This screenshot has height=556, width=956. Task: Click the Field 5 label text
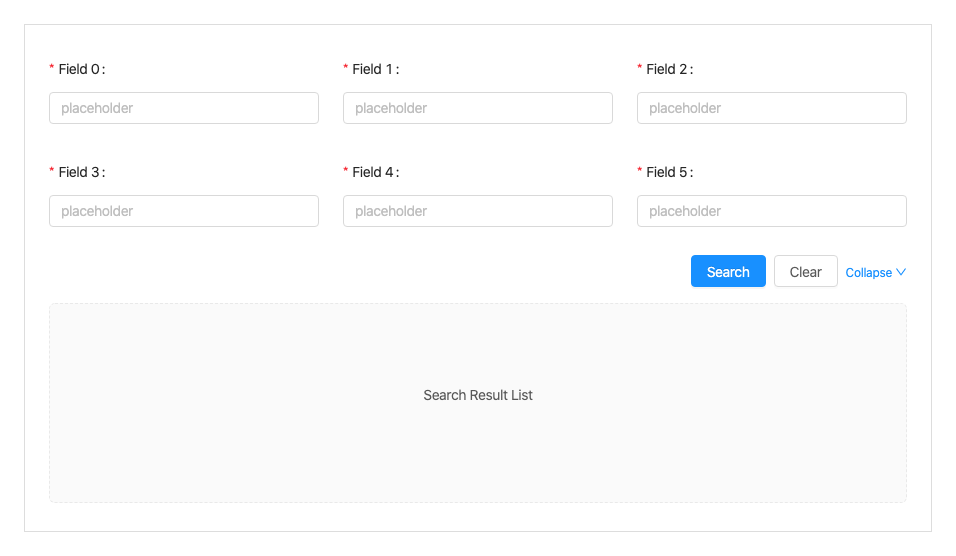pyautogui.click(x=668, y=172)
